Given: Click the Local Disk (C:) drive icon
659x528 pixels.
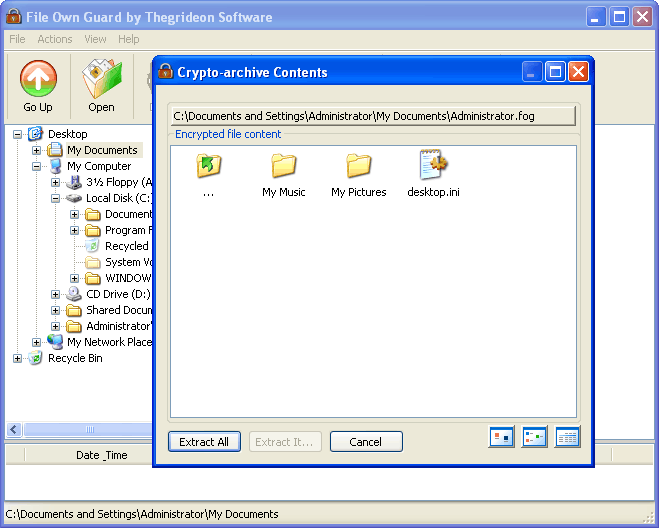Looking at the screenshot, I should tap(74, 198).
